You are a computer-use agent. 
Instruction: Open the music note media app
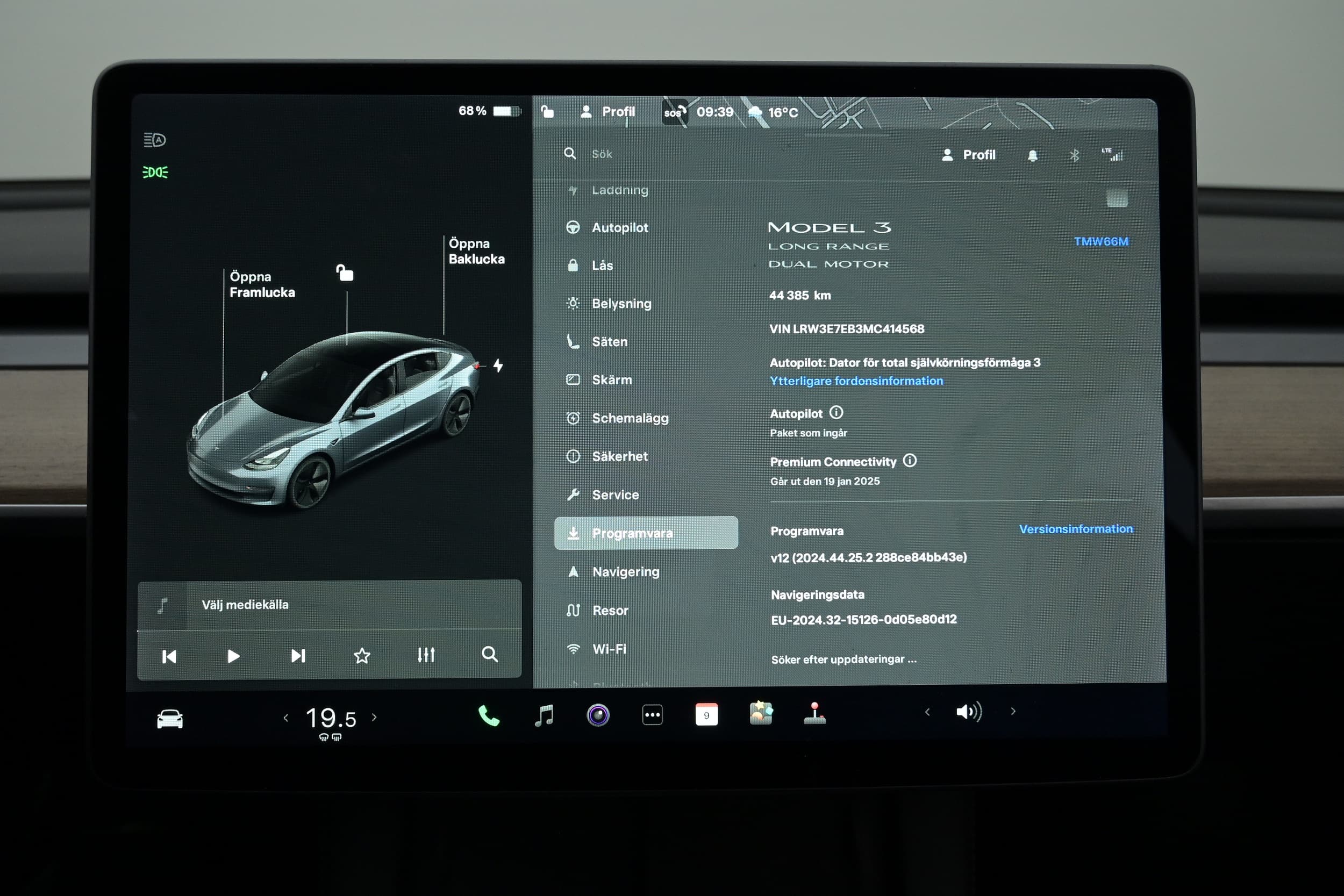tap(544, 715)
